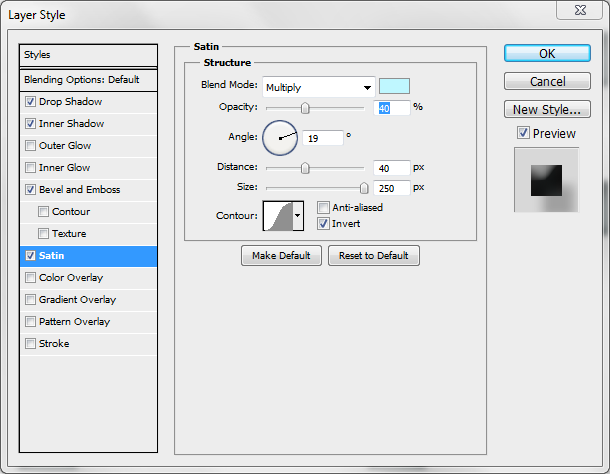Open the Stroke settings row
610x474 pixels.
point(88,344)
